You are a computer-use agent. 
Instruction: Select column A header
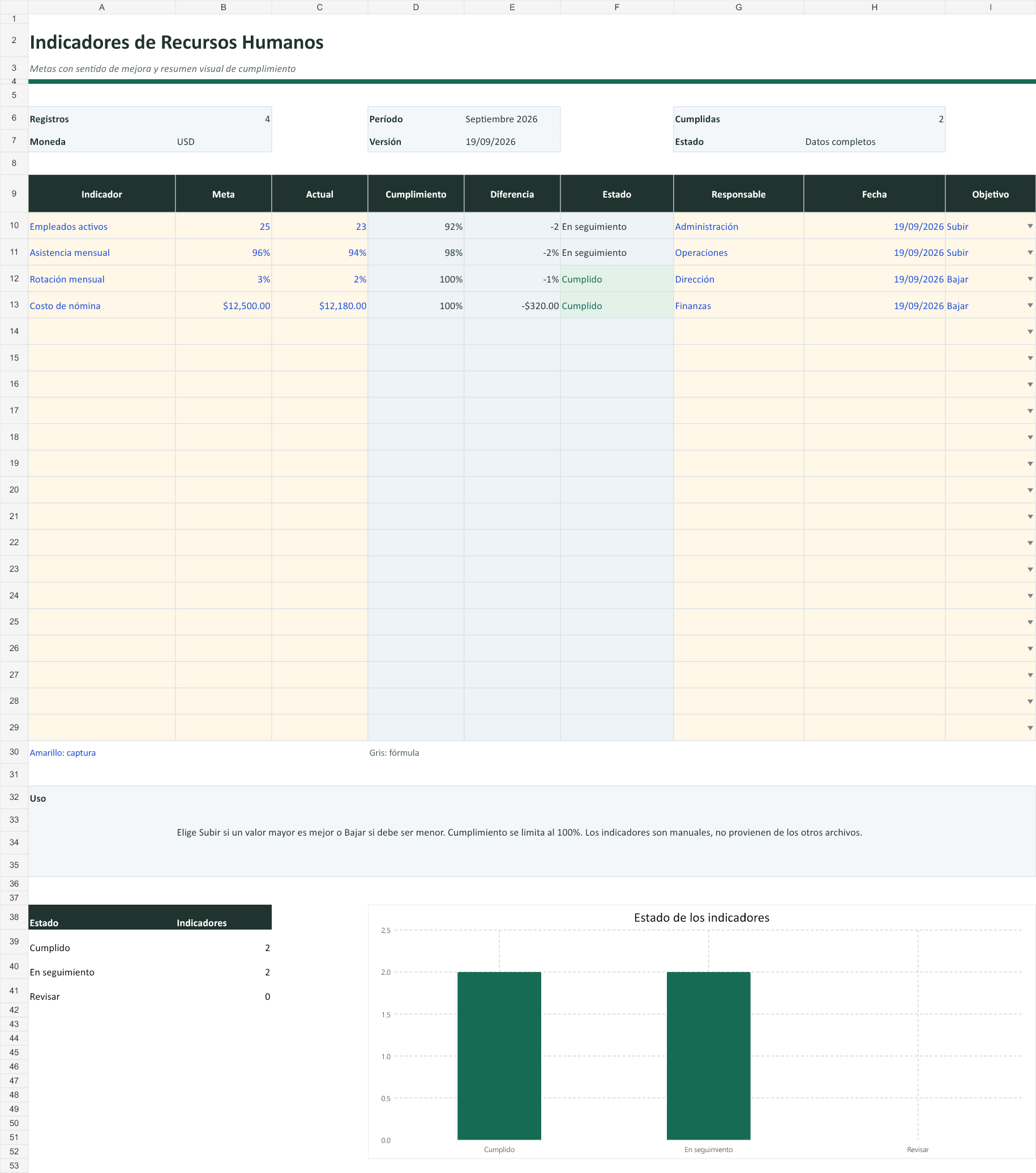click(x=101, y=7)
